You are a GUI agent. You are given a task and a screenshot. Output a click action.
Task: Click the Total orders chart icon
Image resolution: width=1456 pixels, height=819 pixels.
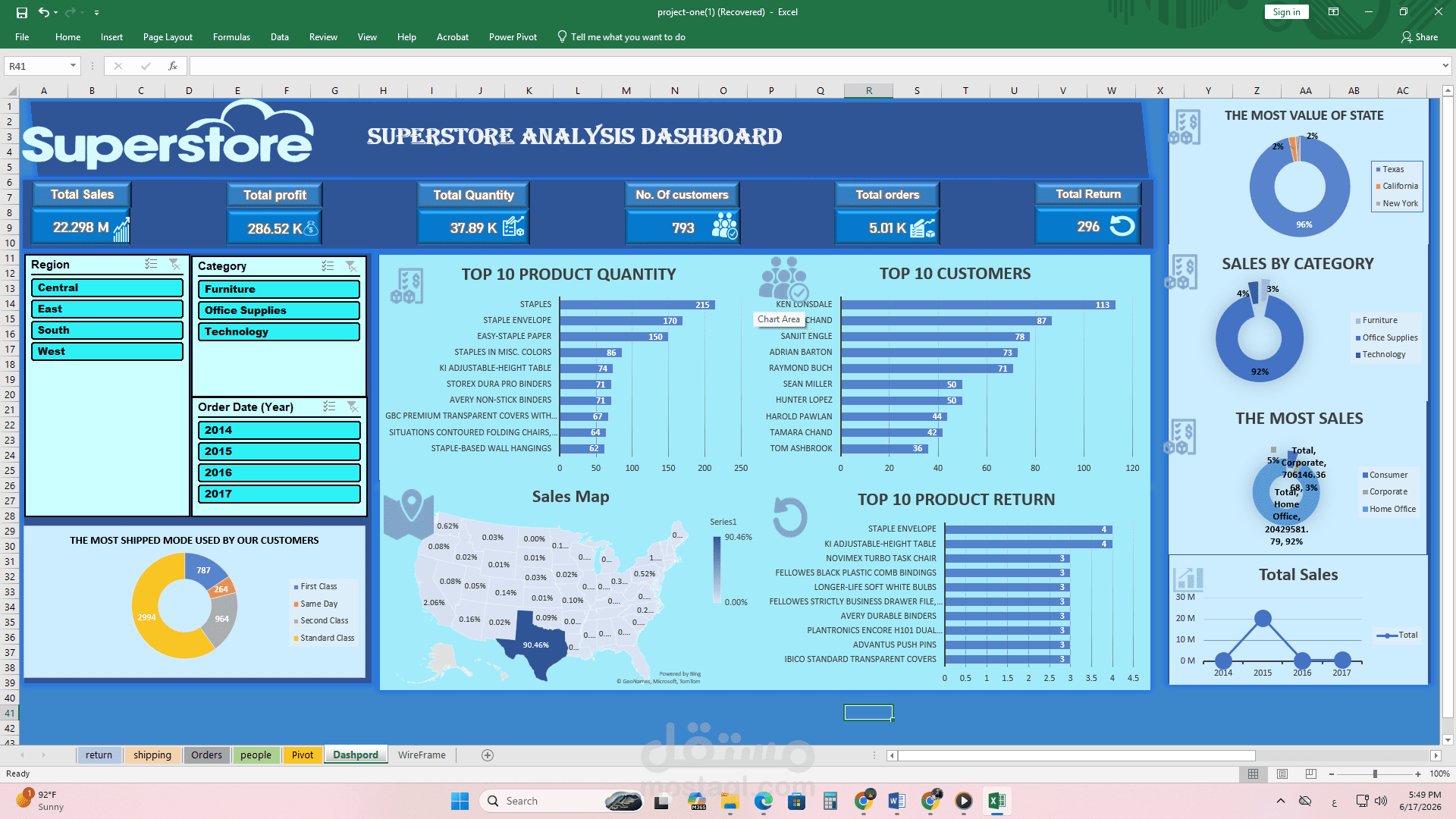(x=923, y=227)
